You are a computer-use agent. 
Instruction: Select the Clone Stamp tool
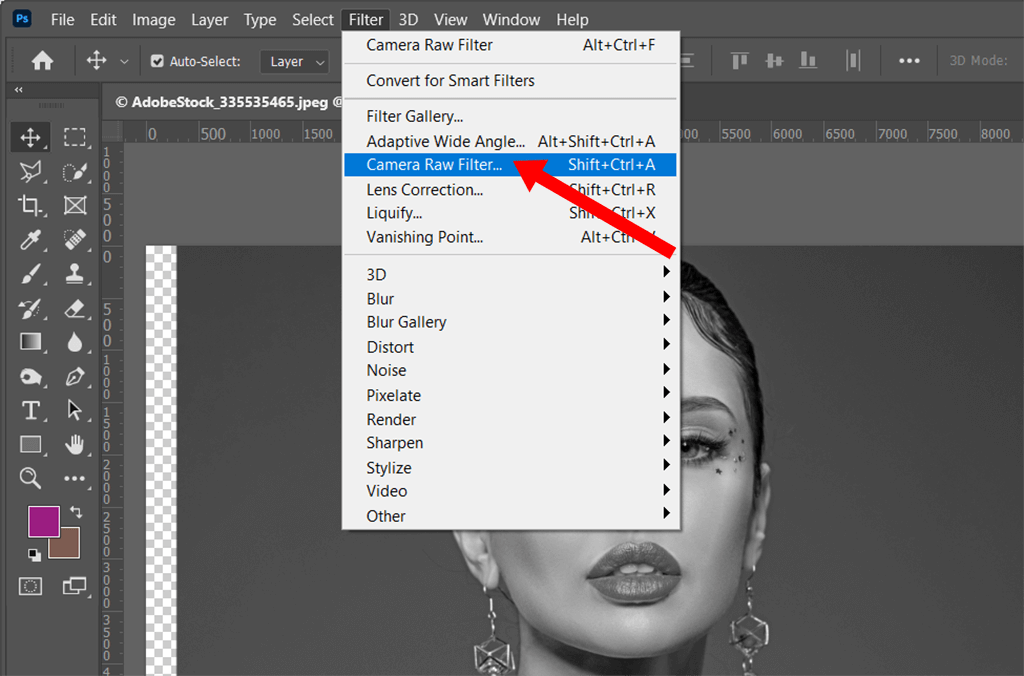pyautogui.click(x=74, y=274)
